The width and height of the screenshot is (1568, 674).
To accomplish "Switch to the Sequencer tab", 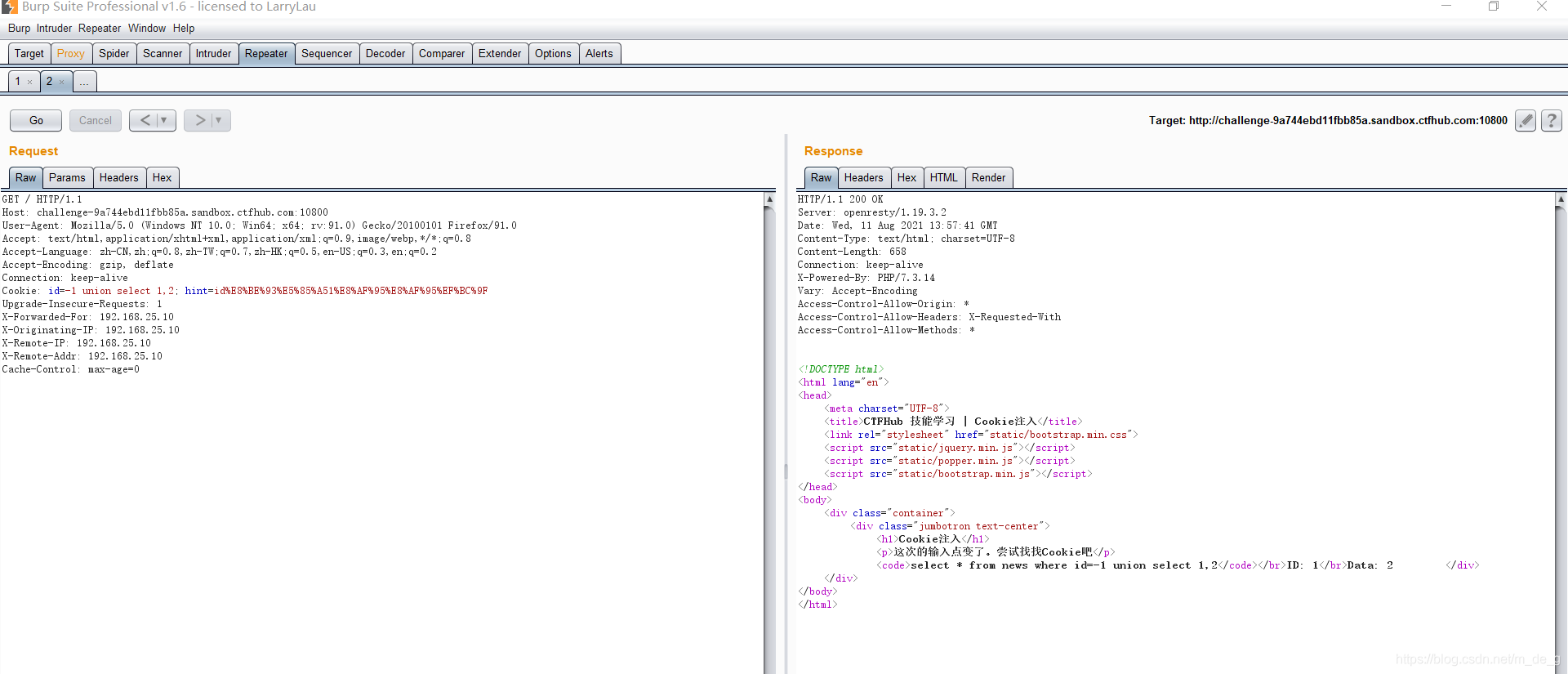I will click(x=327, y=53).
